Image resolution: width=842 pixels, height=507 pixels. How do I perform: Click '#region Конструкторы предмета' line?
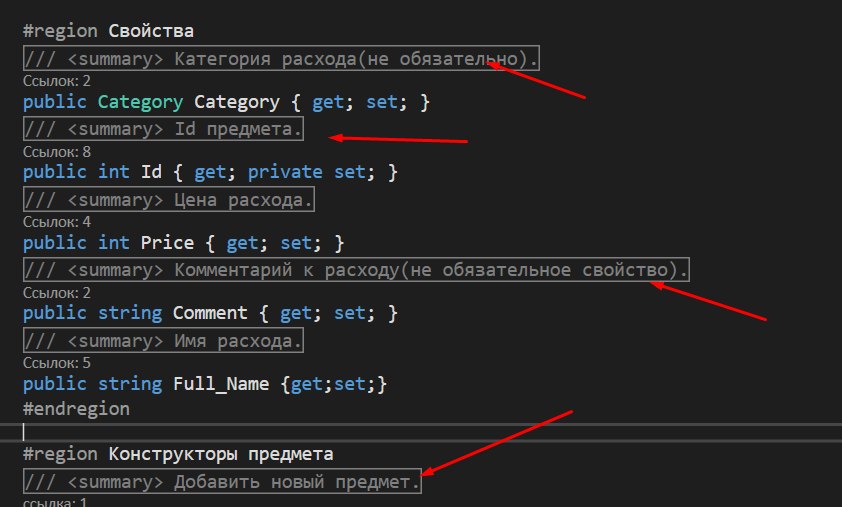coord(178,454)
